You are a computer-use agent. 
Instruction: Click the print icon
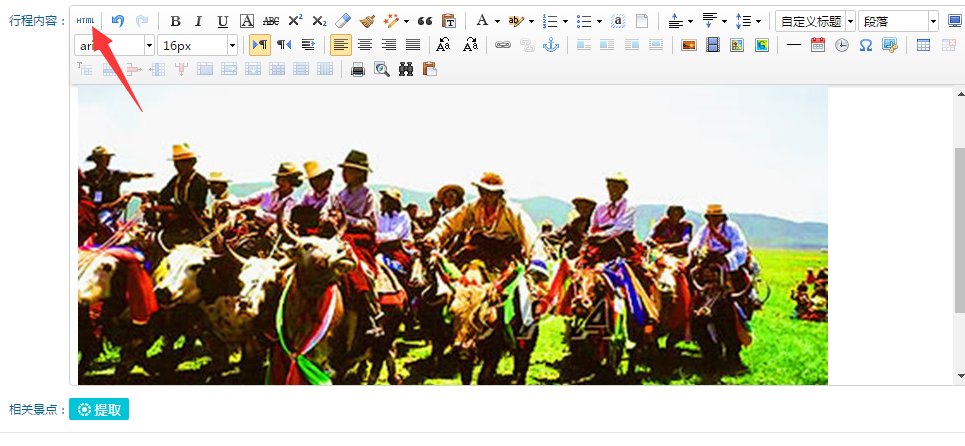(358, 69)
